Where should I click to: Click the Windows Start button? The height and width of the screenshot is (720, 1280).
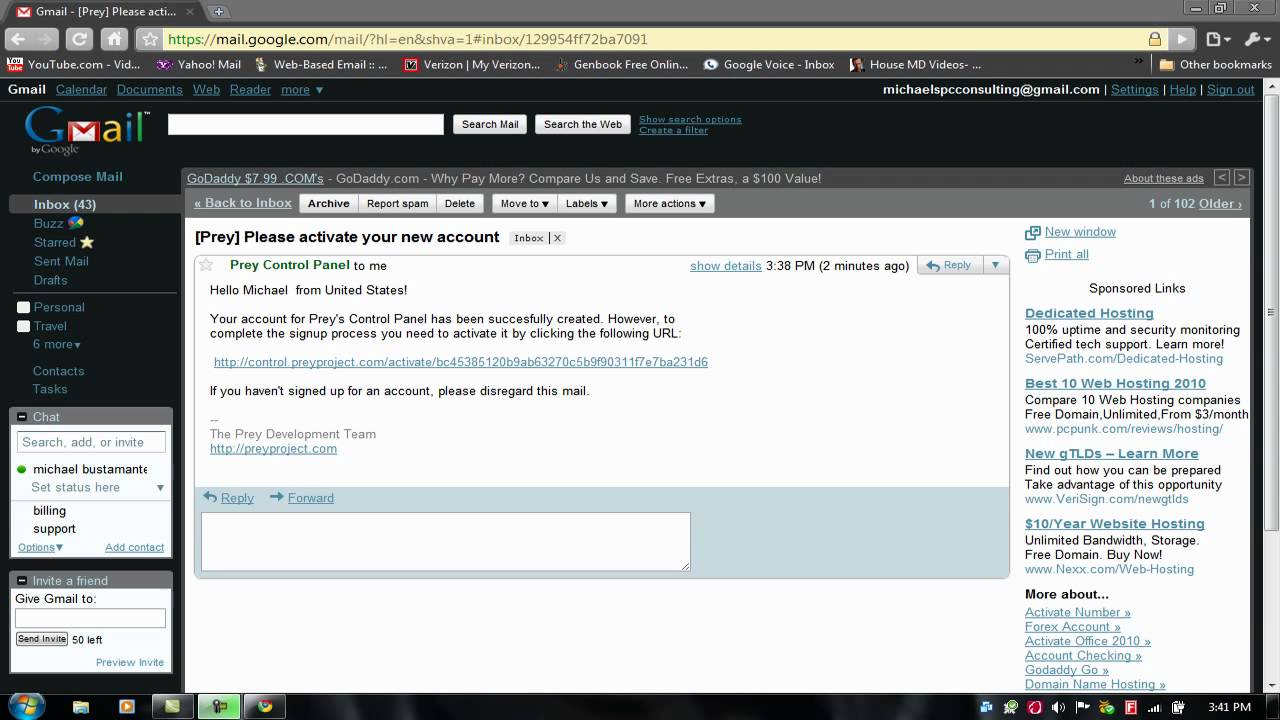[26, 706]
